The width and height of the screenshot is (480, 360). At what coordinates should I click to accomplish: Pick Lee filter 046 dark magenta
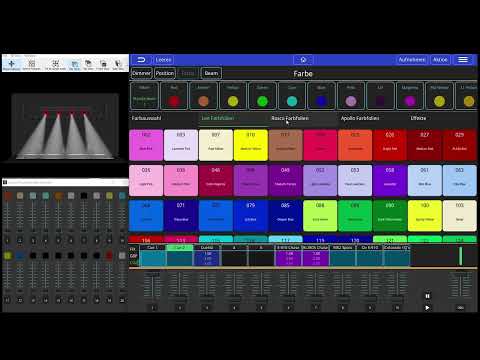click(216, 180)
